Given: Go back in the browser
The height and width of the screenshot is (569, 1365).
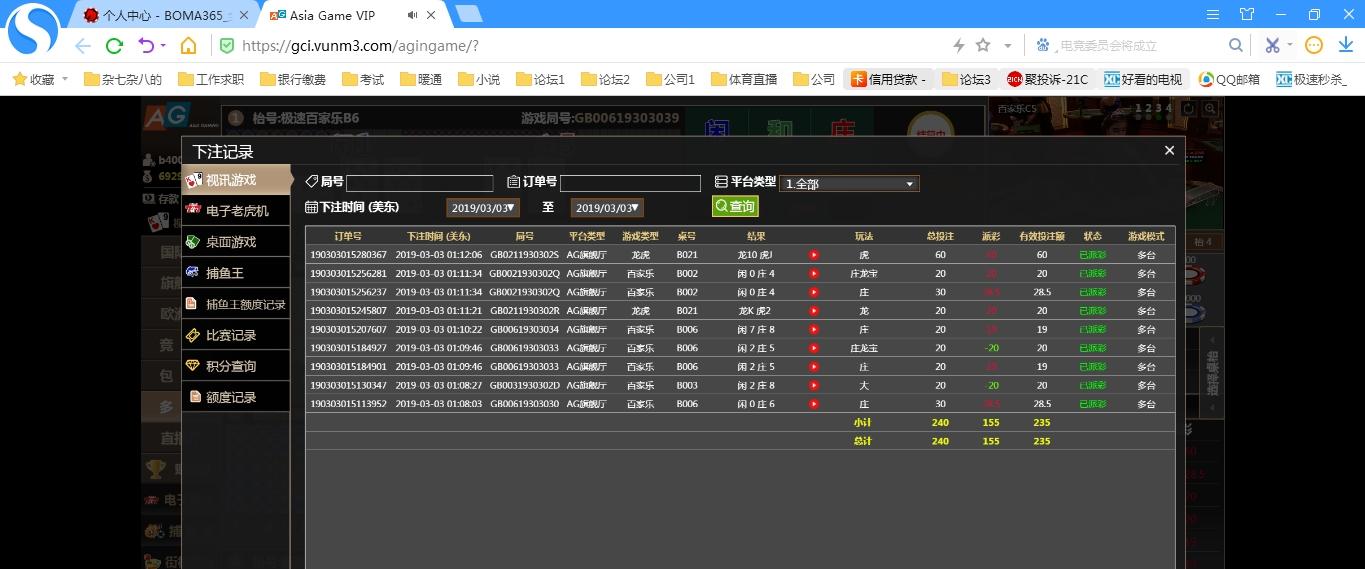Looking at the screenshot, I should [x=82, y=46].
